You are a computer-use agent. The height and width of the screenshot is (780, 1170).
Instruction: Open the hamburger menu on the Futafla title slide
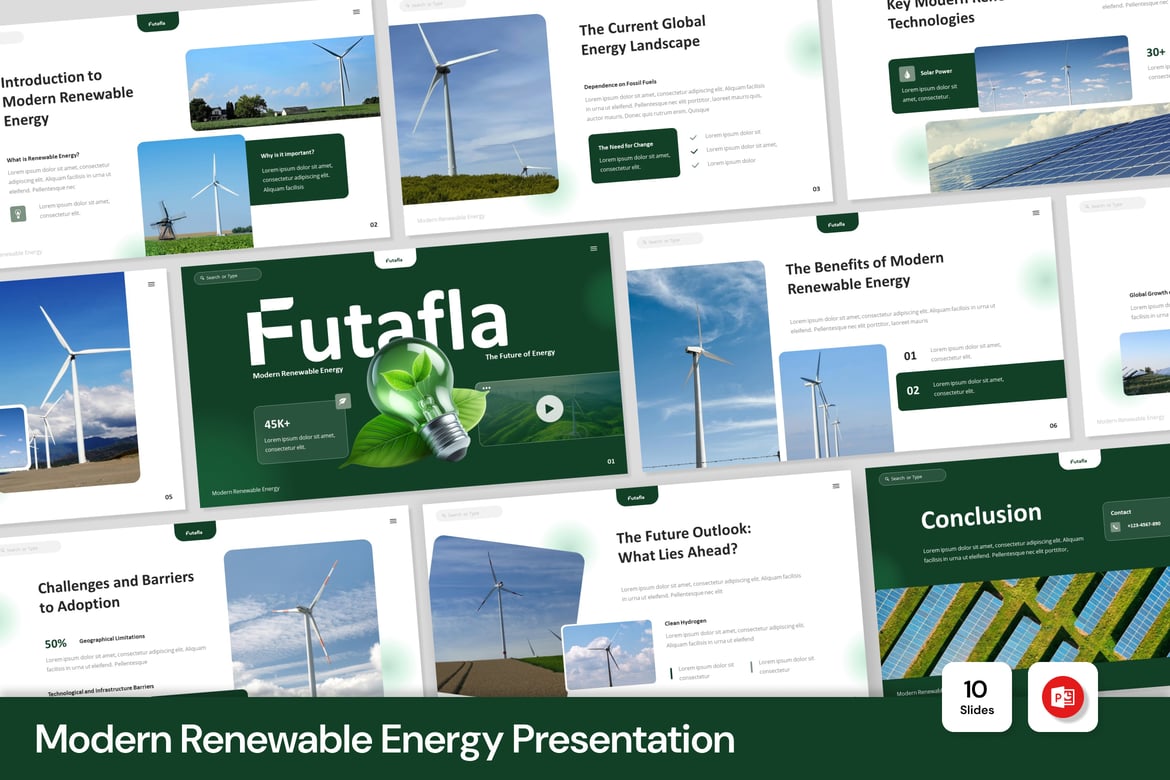(x=594, y=249)
